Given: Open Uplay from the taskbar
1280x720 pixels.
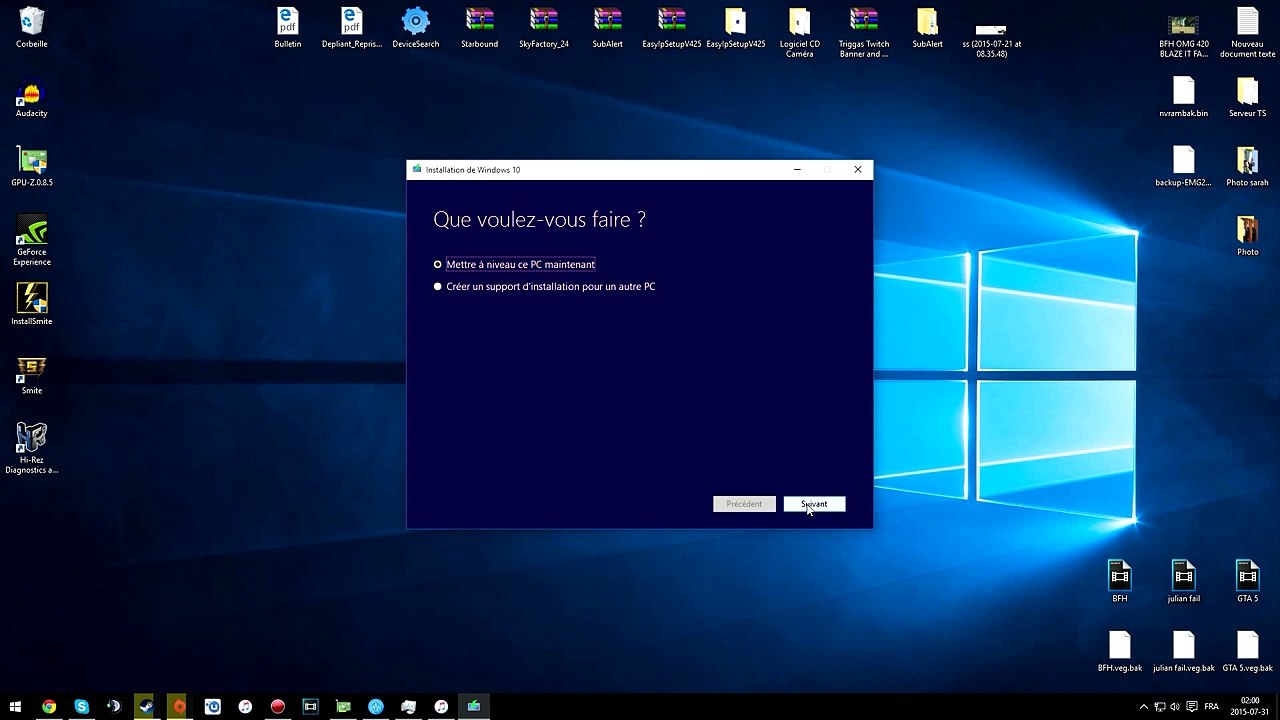Looking at the screenshot, I should tap(212, 706).
